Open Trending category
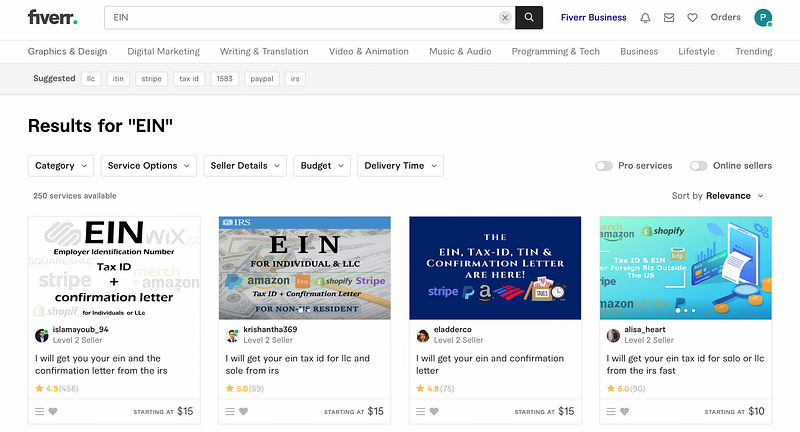The image size is (800, 432). point(754,52)
